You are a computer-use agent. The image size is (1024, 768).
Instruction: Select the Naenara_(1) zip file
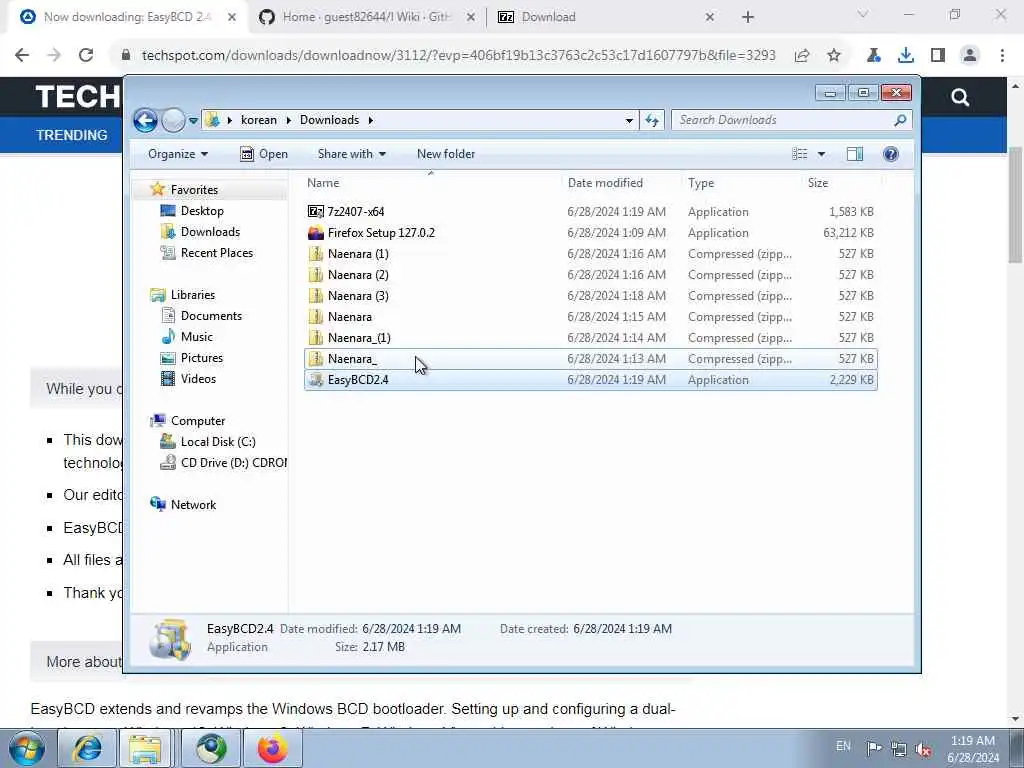tap(590, 338)
